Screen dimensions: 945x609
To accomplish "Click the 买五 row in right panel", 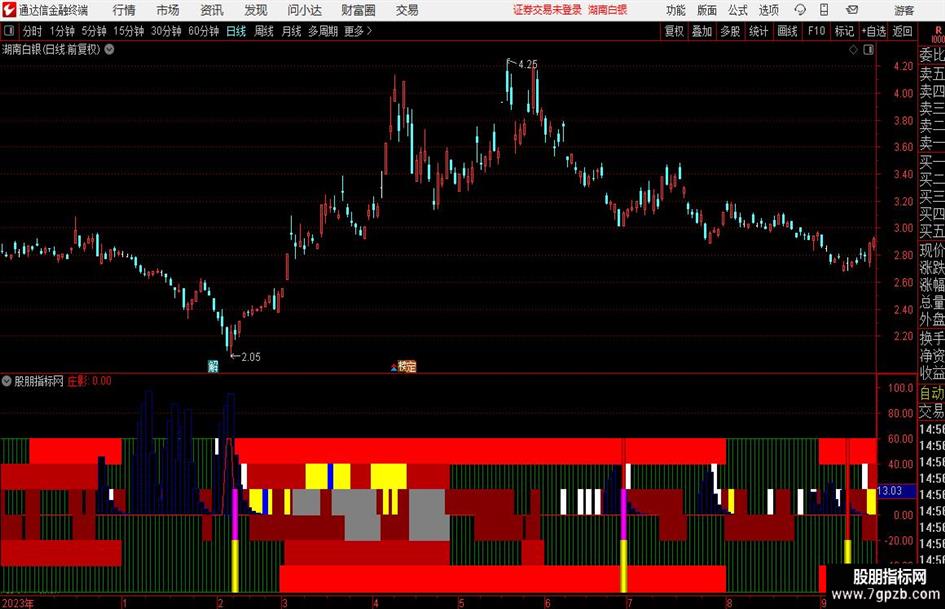I will pos(932,230).
